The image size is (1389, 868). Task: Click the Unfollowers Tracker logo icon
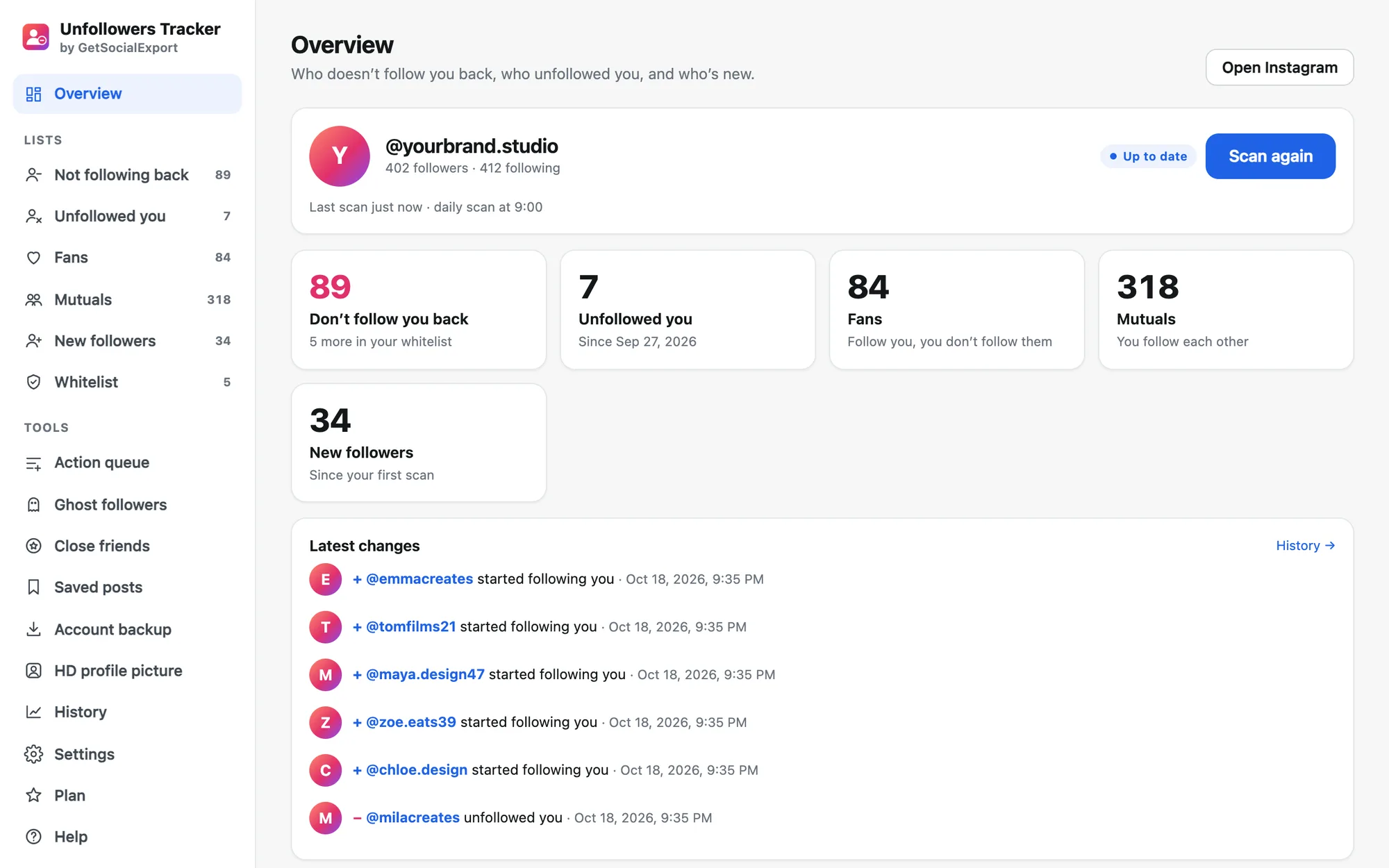(x=35, y=37)
